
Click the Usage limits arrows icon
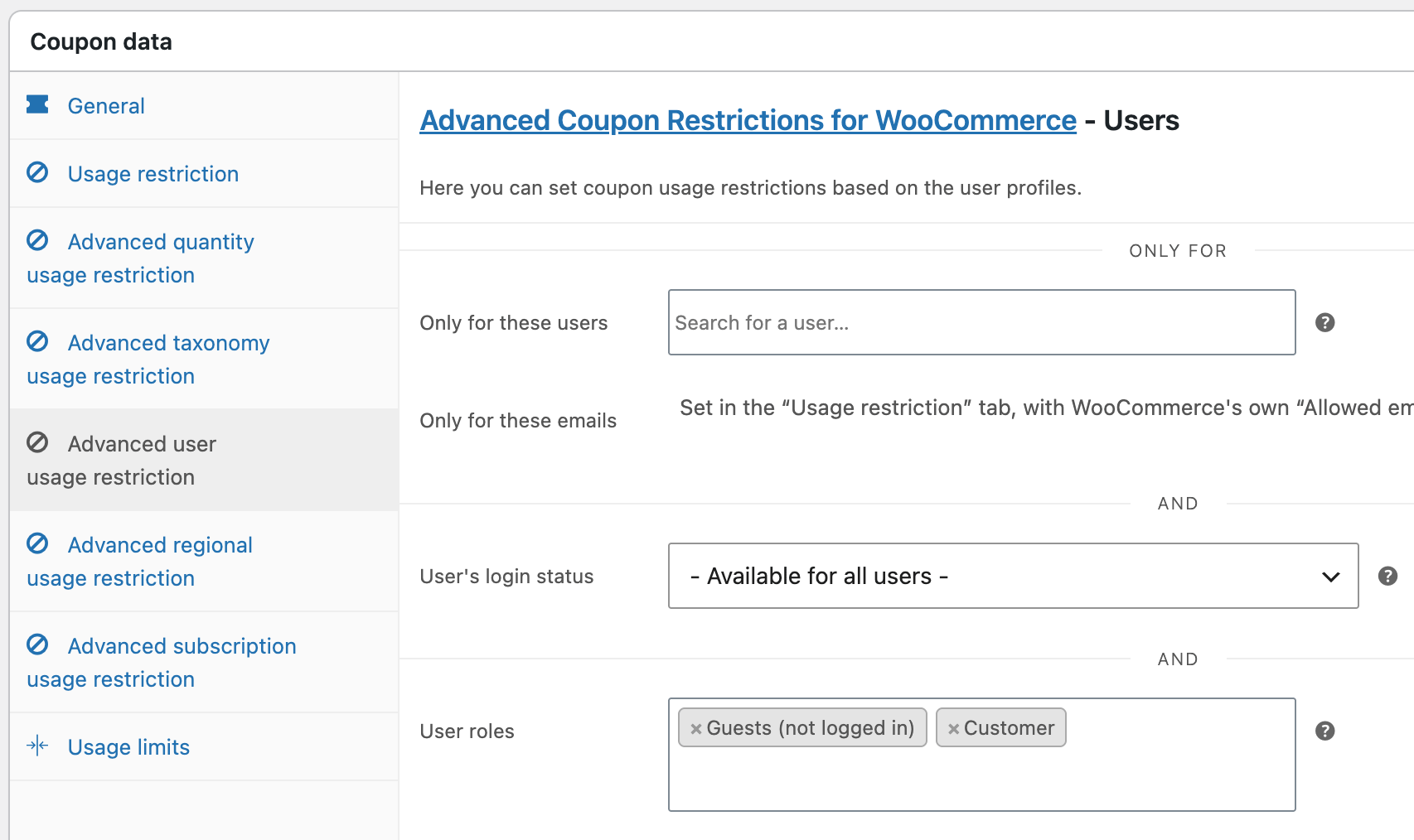(37, 746)
